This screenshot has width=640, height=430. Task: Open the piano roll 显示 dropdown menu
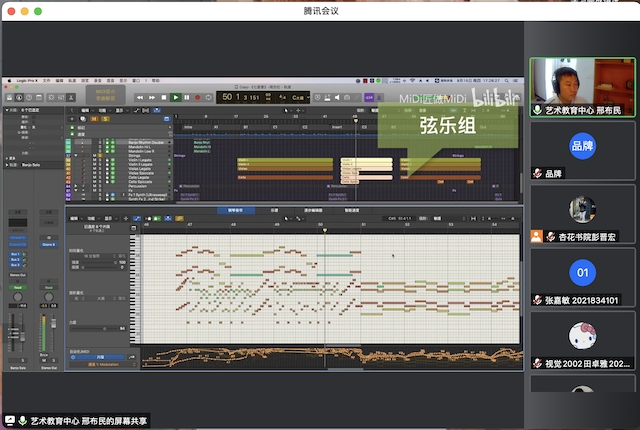(109, 219)
